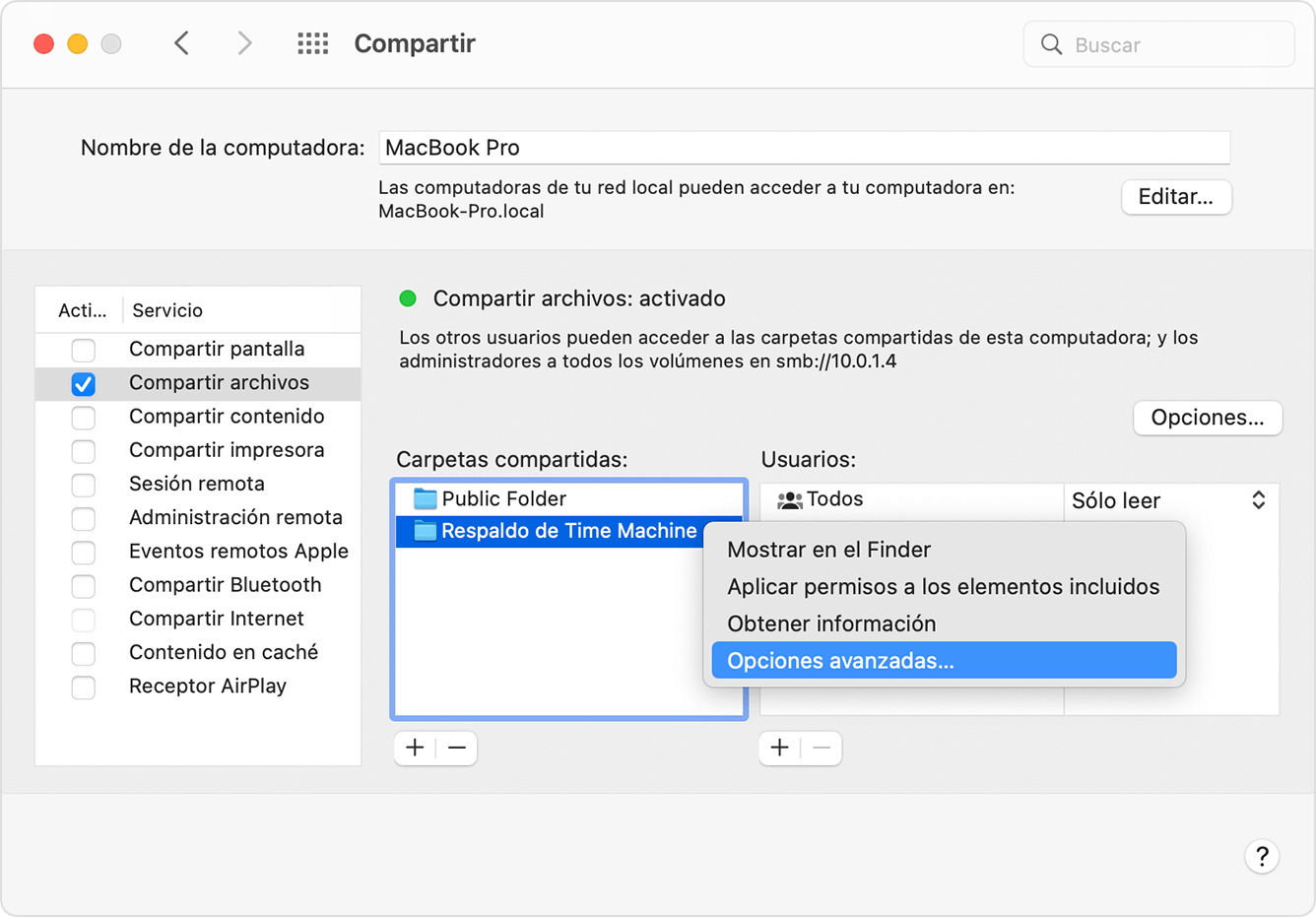This screenshot has width=1316, height=918.
Task: Select the Todos user row
Action: (x=911, y=499)
